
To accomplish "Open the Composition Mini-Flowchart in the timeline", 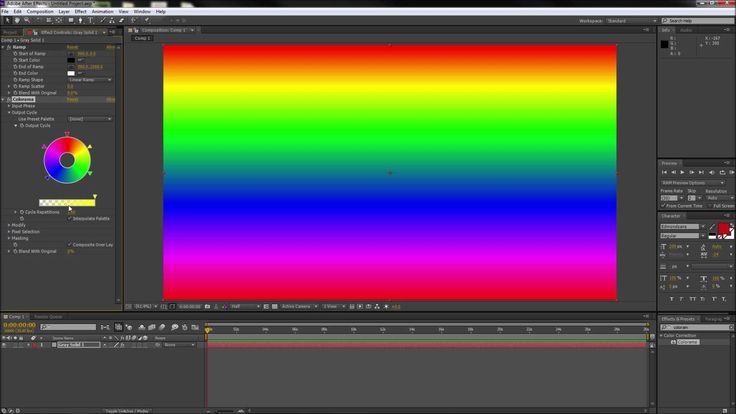I will (x=105, y=327).
